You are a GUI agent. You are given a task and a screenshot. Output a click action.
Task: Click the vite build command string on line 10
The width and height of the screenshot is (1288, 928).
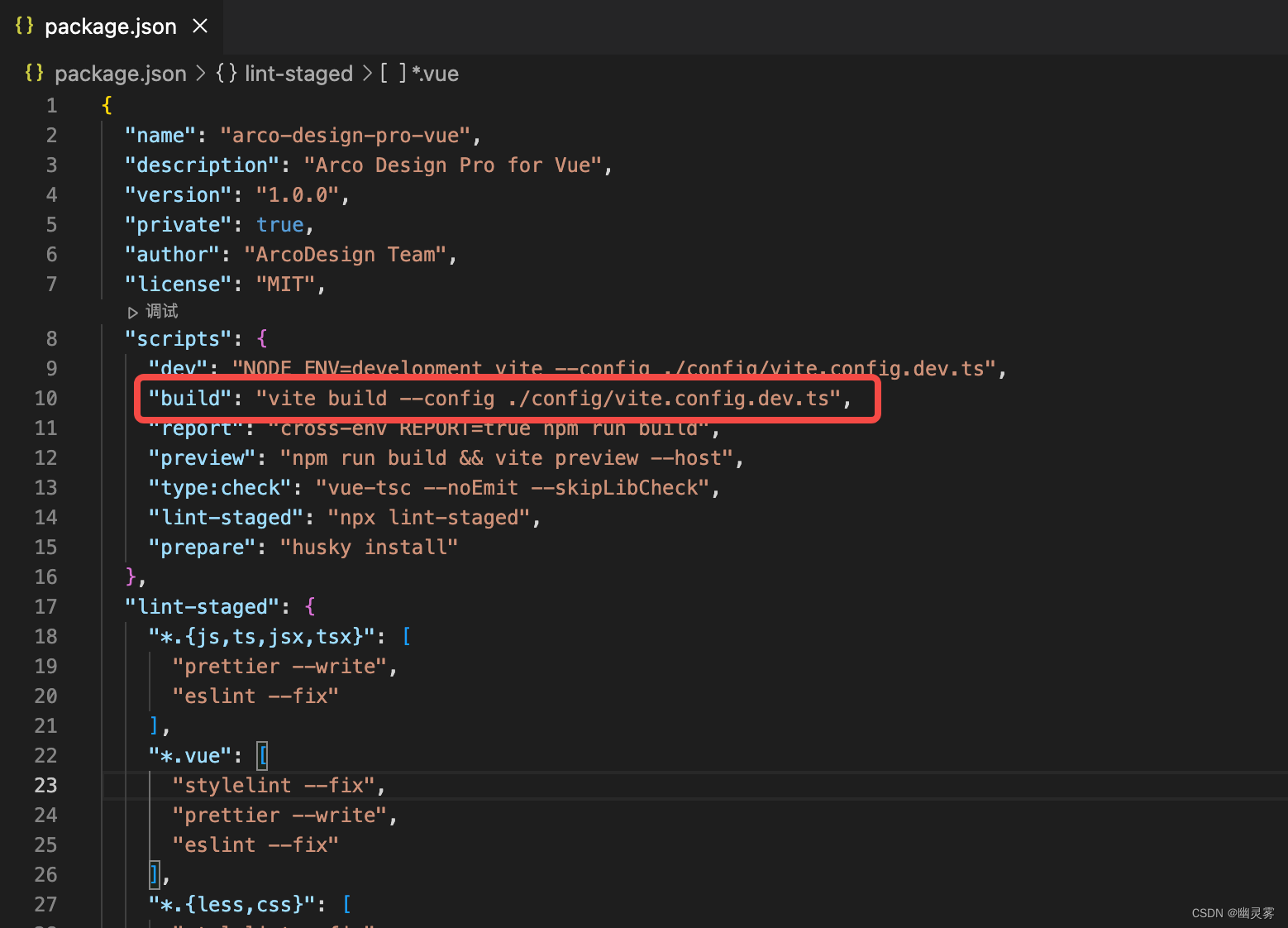tap(548, 399)
